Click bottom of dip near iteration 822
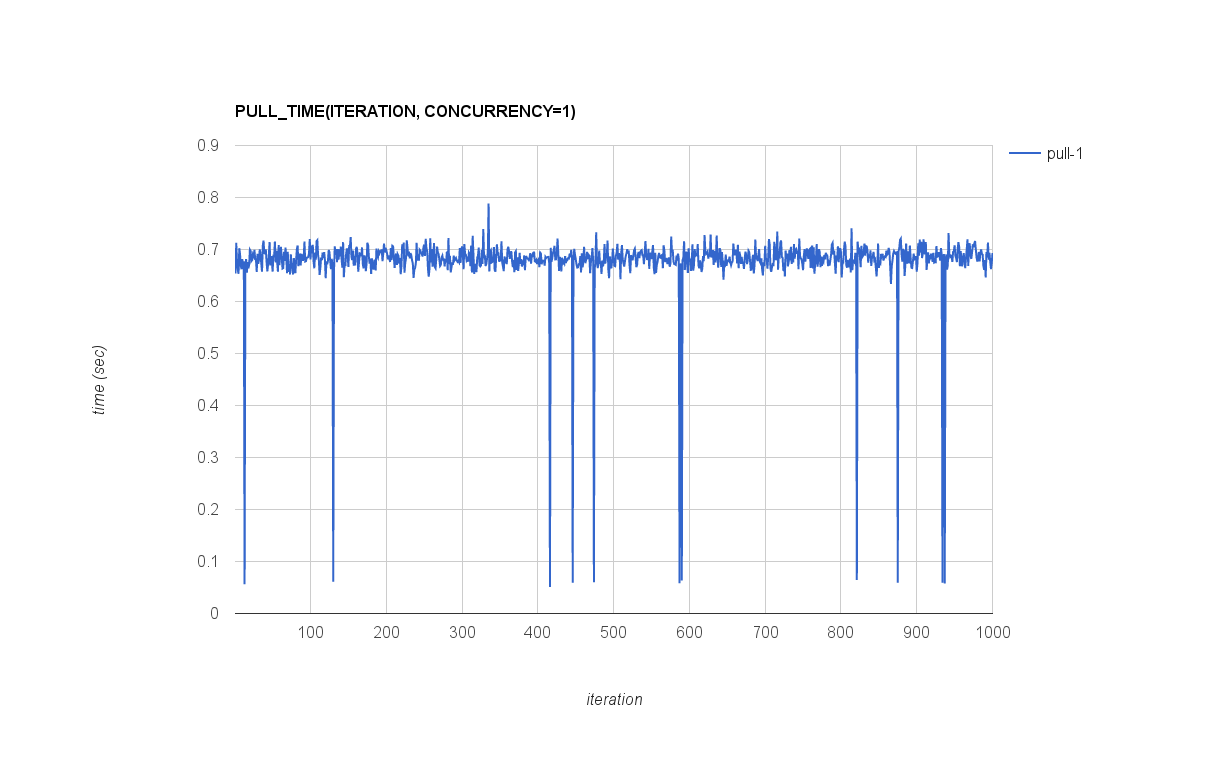 [857, 578]
